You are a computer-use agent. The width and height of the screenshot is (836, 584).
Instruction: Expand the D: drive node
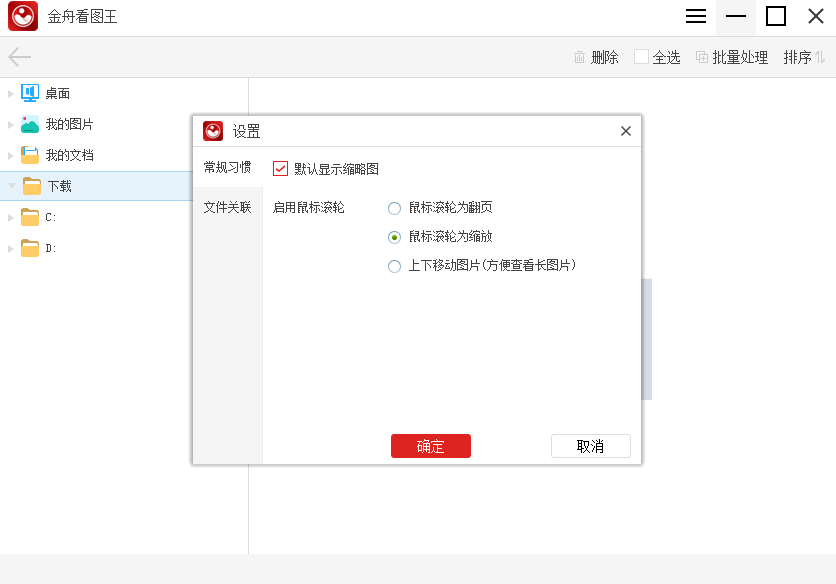[10, 248]
